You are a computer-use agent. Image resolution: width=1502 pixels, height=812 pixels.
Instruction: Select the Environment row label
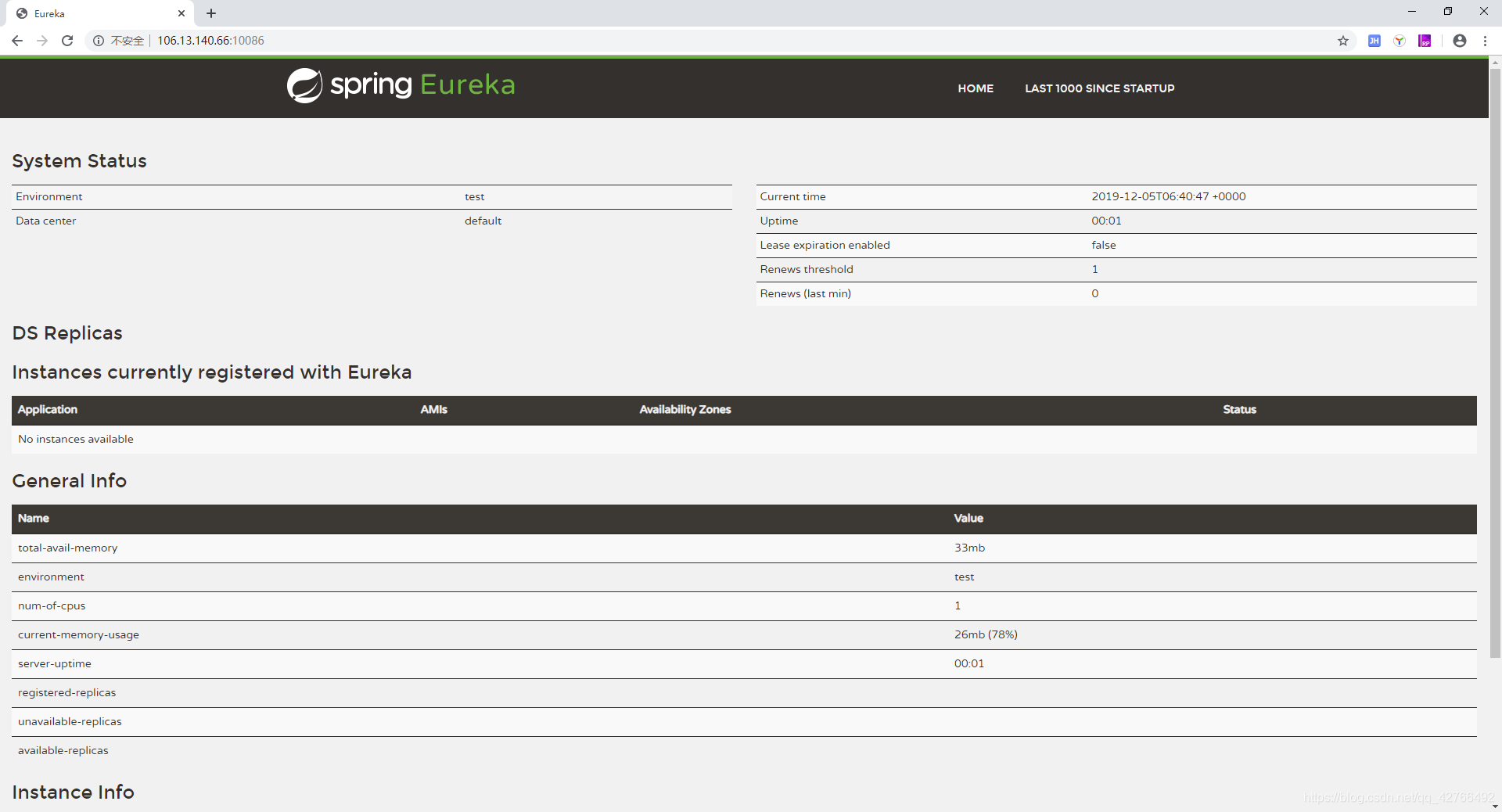click(x=49, y=196)
